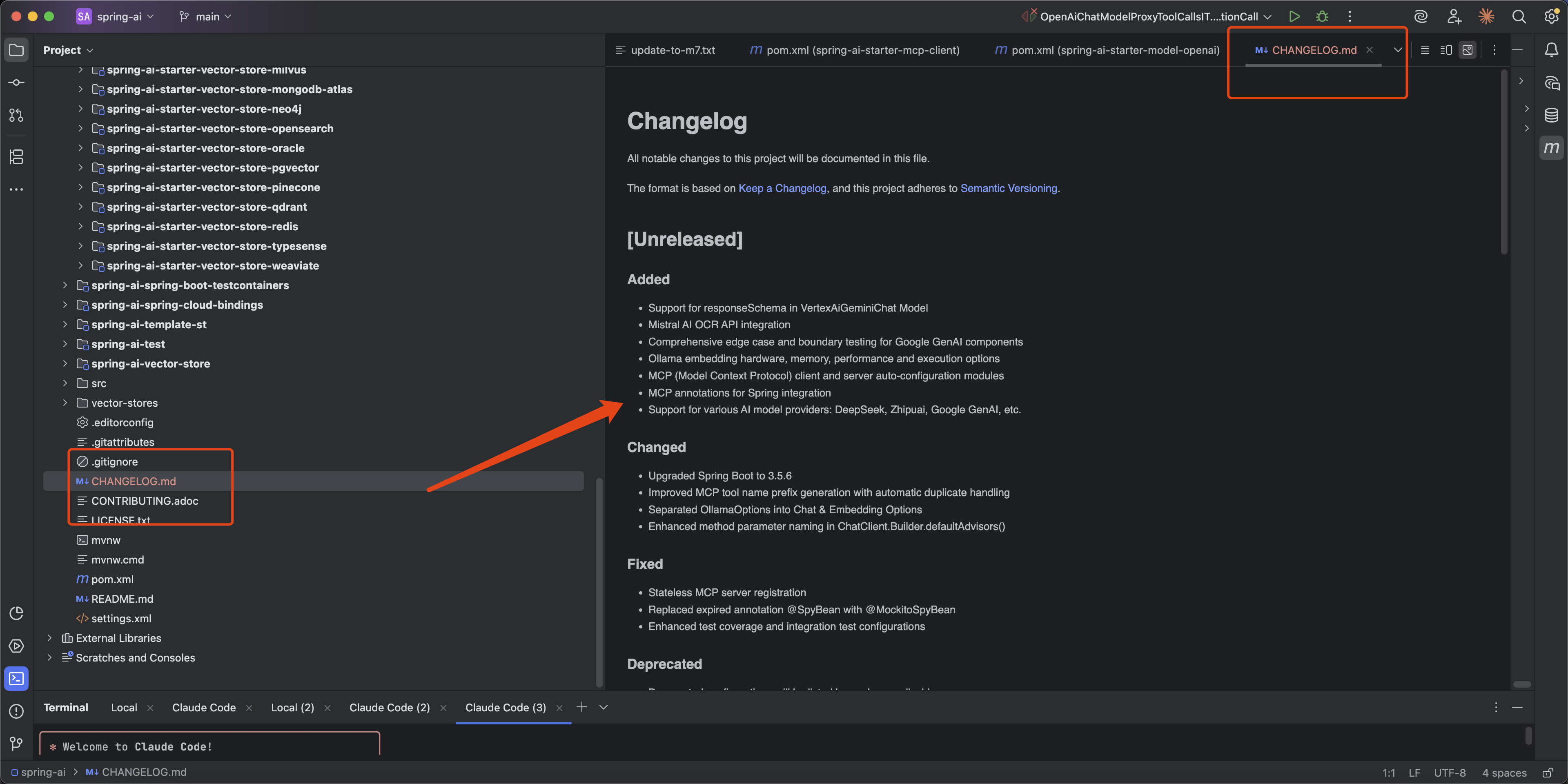Switch markdown view to preview only

pyautogui.click(x=1468, y=50)
